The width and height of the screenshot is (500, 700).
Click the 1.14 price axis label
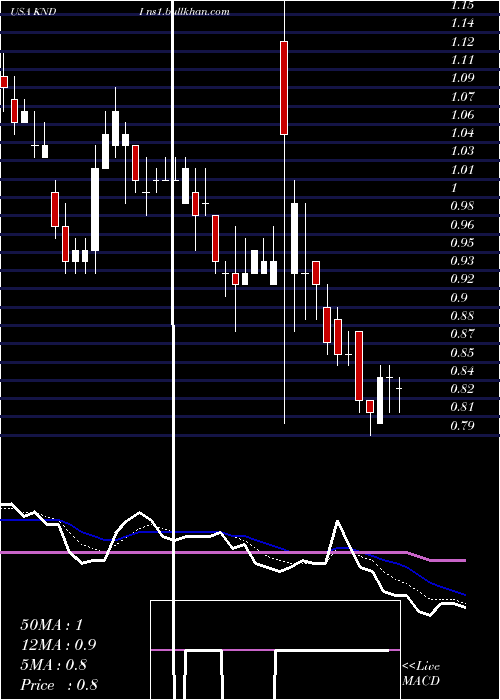pos(462,23)
